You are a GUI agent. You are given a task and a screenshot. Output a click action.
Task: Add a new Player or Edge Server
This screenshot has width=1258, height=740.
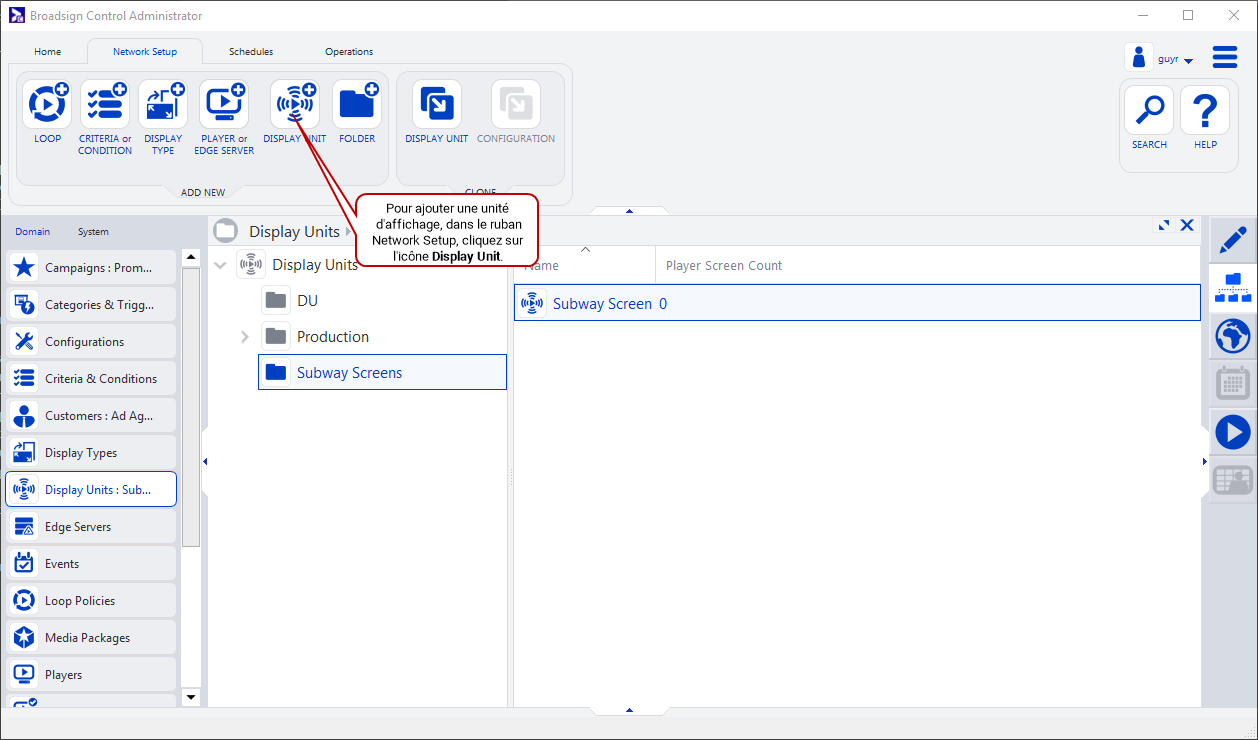[x=224, y=104]
